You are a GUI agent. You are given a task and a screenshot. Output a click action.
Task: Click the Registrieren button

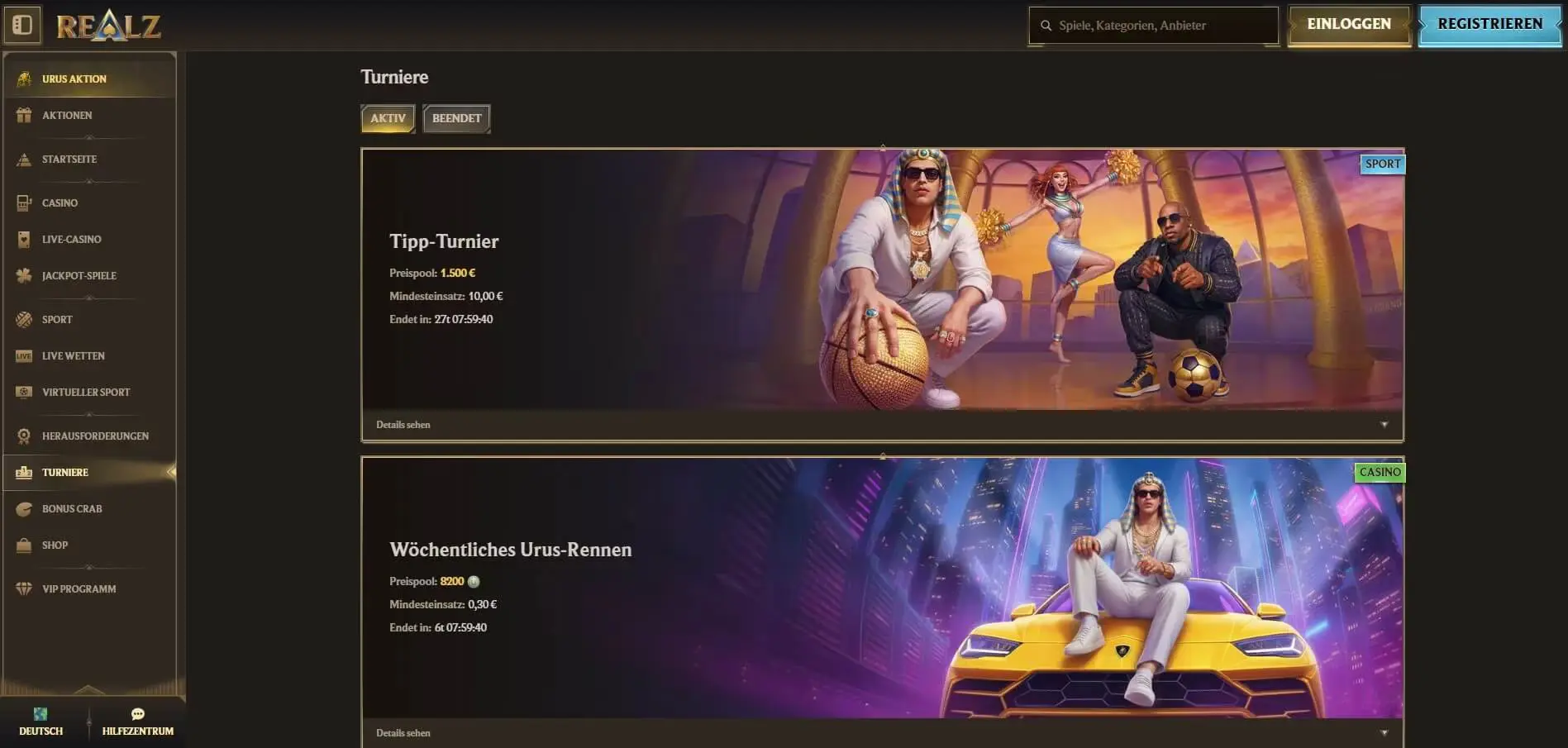coord(1489,25)
